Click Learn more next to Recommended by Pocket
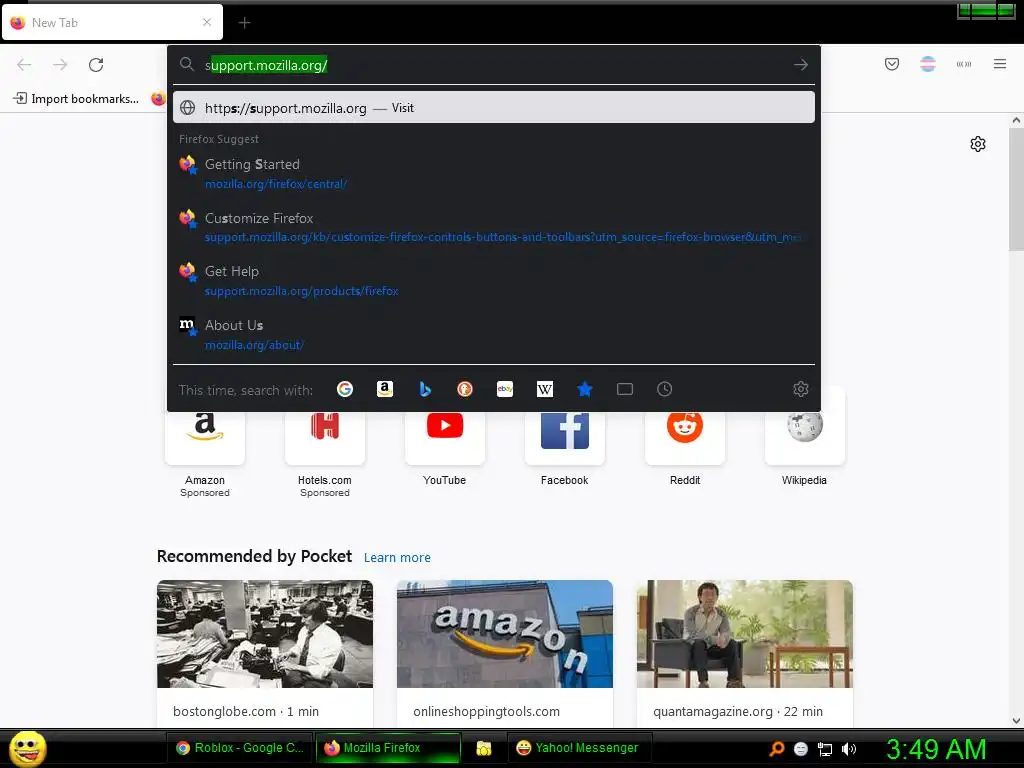The image size is (1024, 768). (x=397, y=558)
